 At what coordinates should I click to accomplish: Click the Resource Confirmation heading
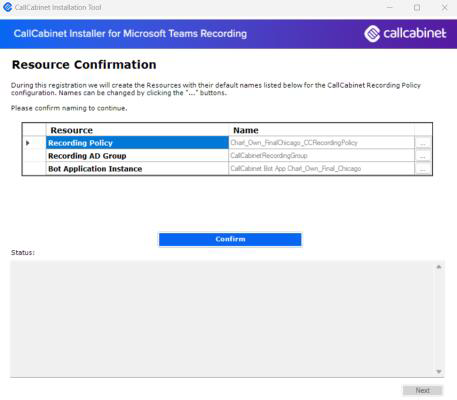point(84,65)
